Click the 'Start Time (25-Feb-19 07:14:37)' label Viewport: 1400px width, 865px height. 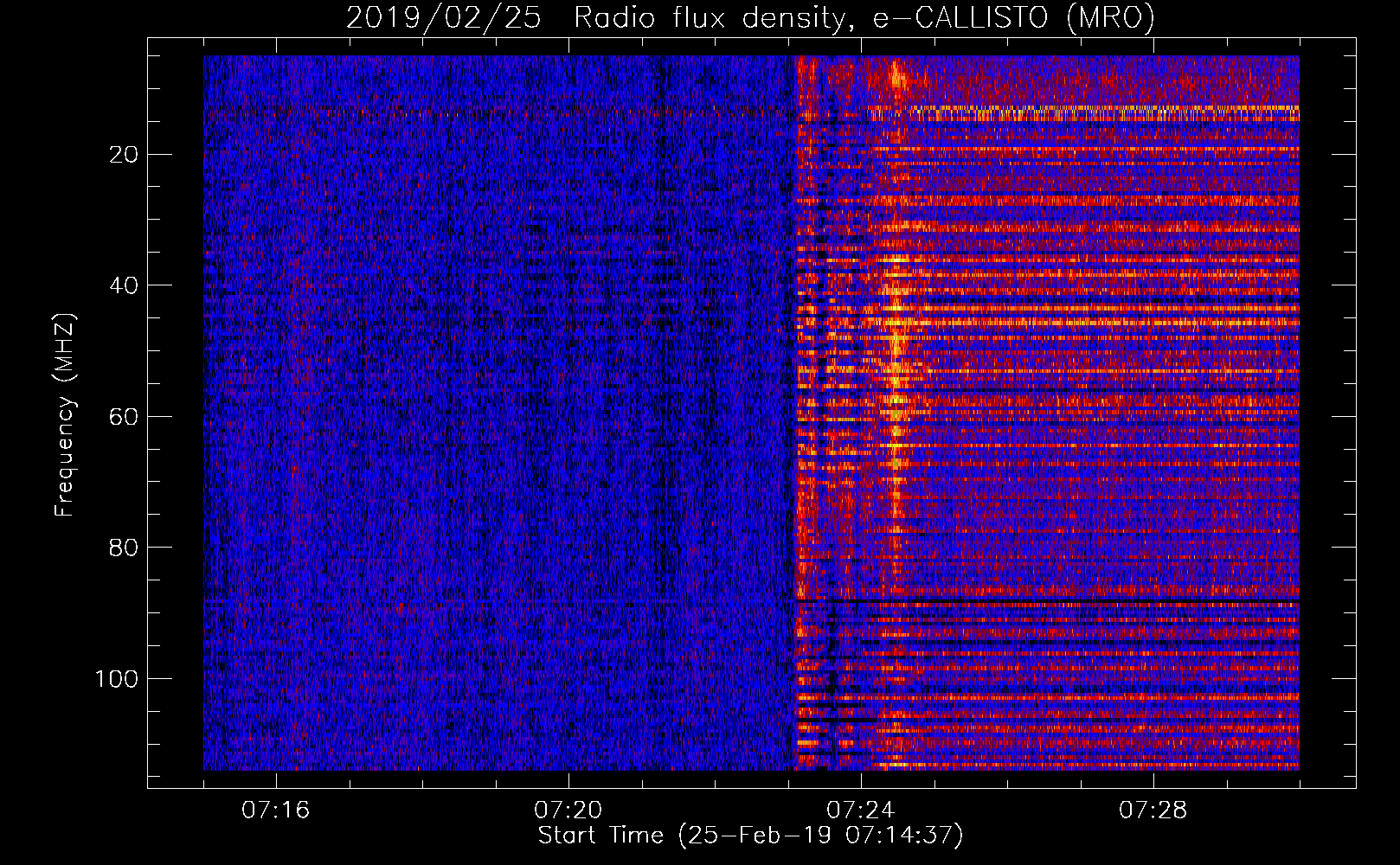[x=750, y=836]
